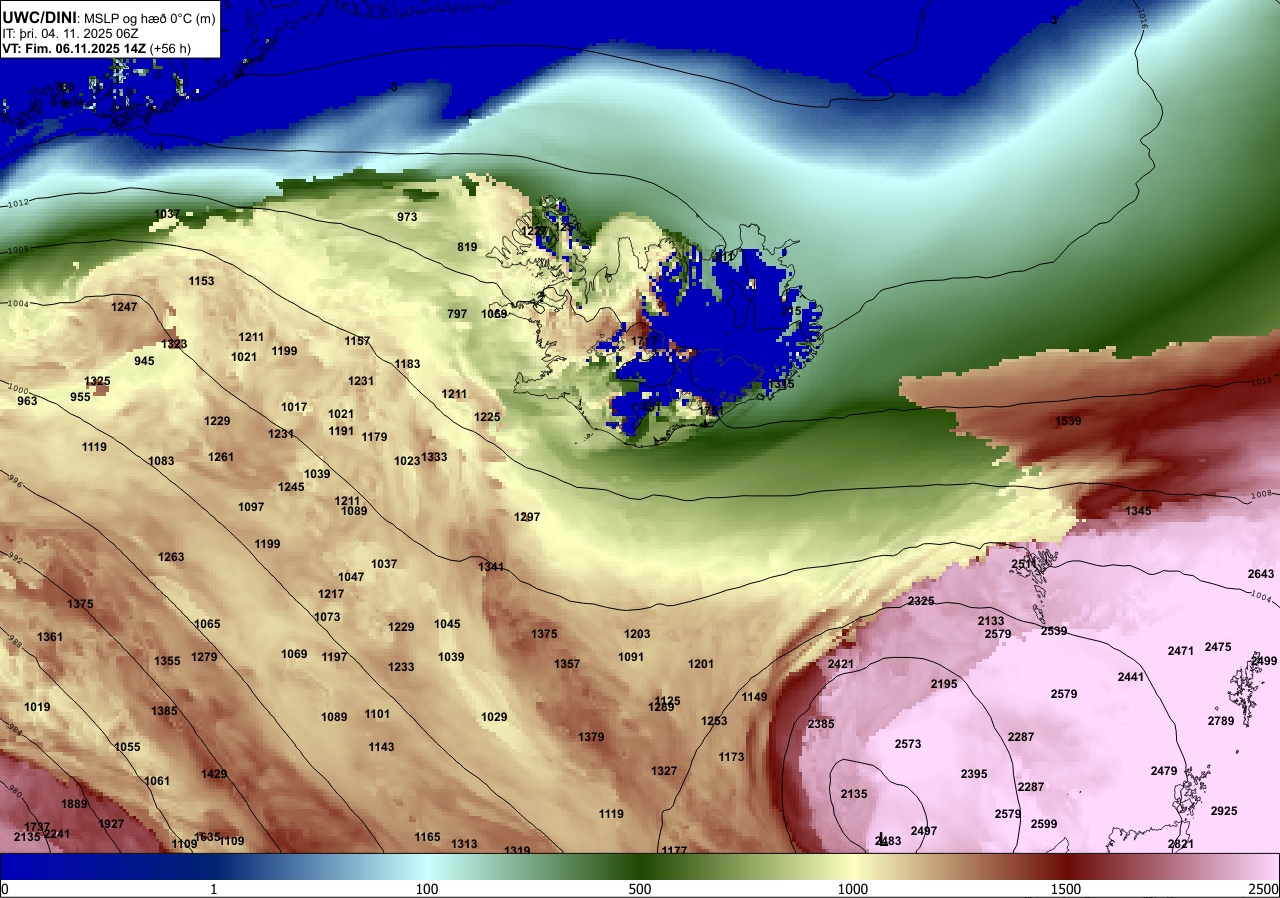Screen dimensions: 1280x898
Task: Pick the height value 1297
Action: 527,517
